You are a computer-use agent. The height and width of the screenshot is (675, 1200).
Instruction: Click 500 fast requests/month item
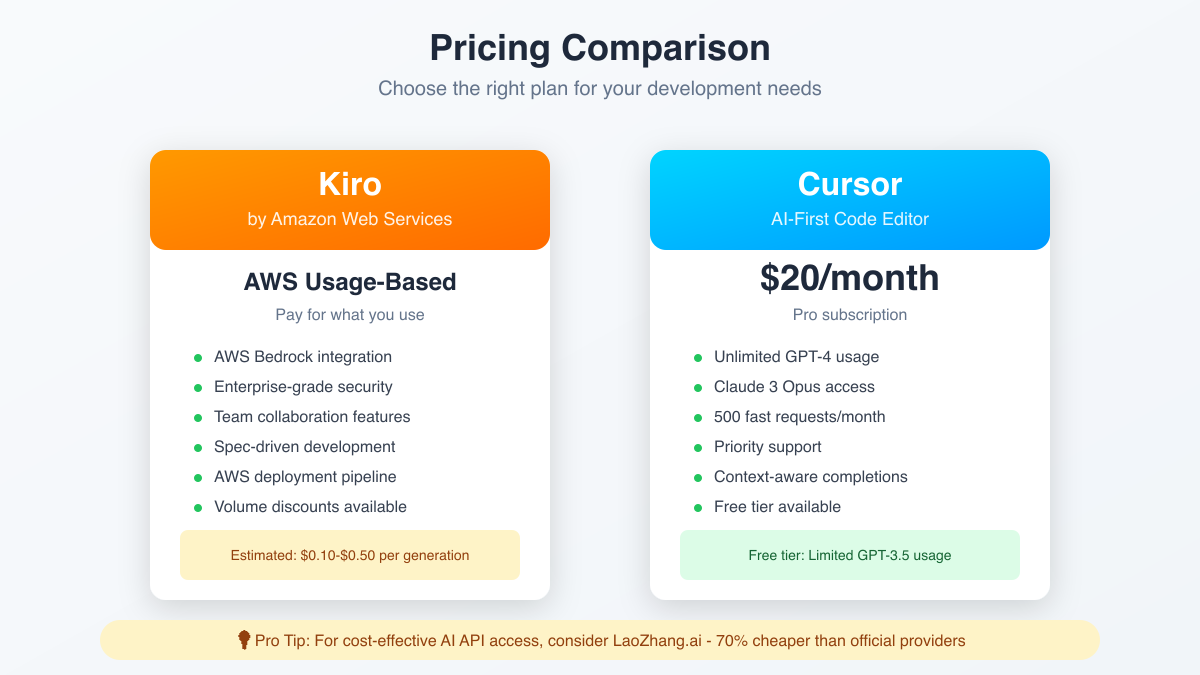click(799, 417)
